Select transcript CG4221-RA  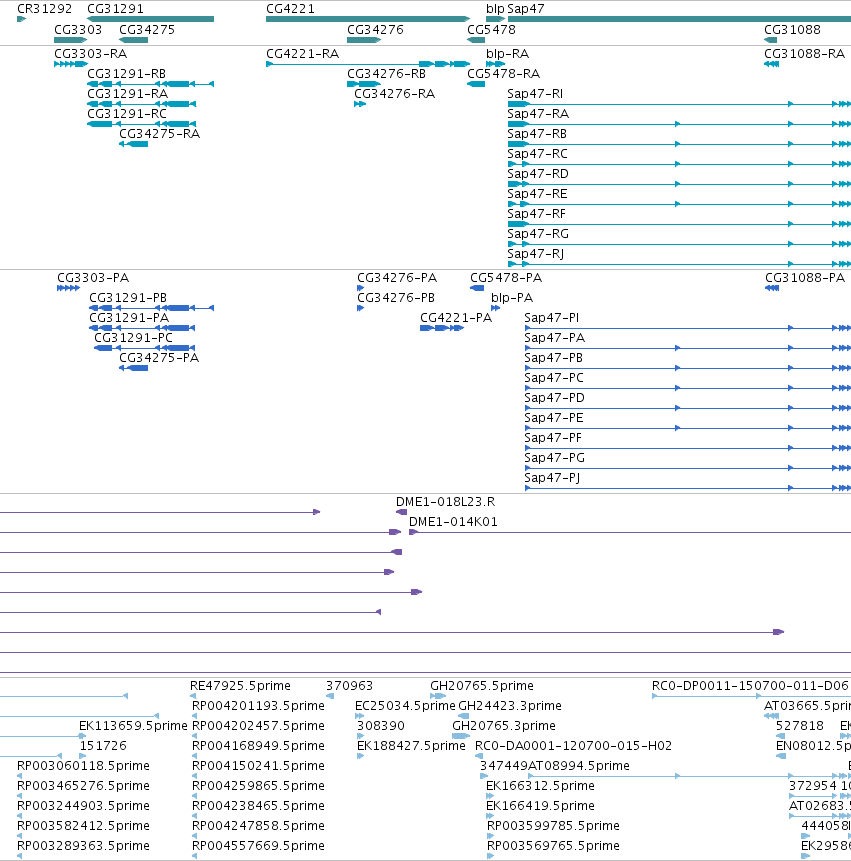[x=303, y=54]
